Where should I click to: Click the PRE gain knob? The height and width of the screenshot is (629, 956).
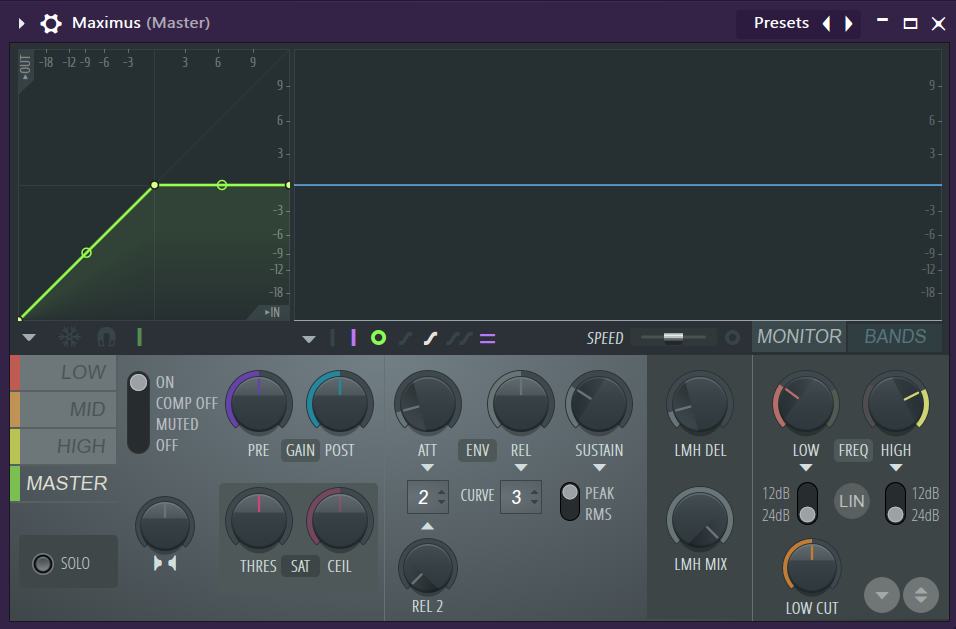[259, 403]
